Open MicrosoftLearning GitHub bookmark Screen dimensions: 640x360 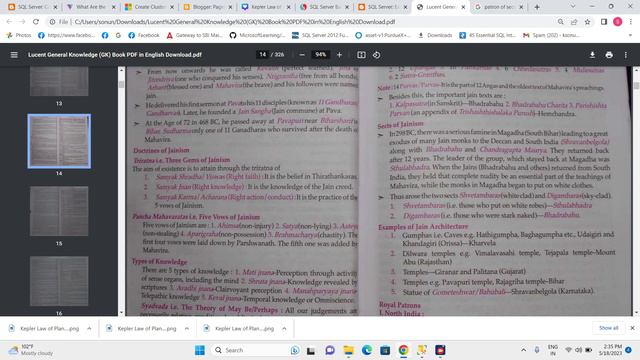(x=257, y=36)
